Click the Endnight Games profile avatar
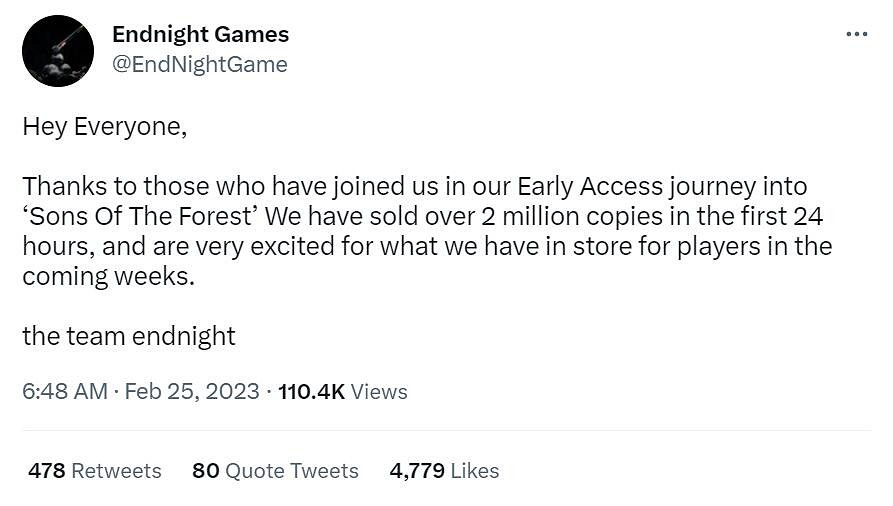 58,51
